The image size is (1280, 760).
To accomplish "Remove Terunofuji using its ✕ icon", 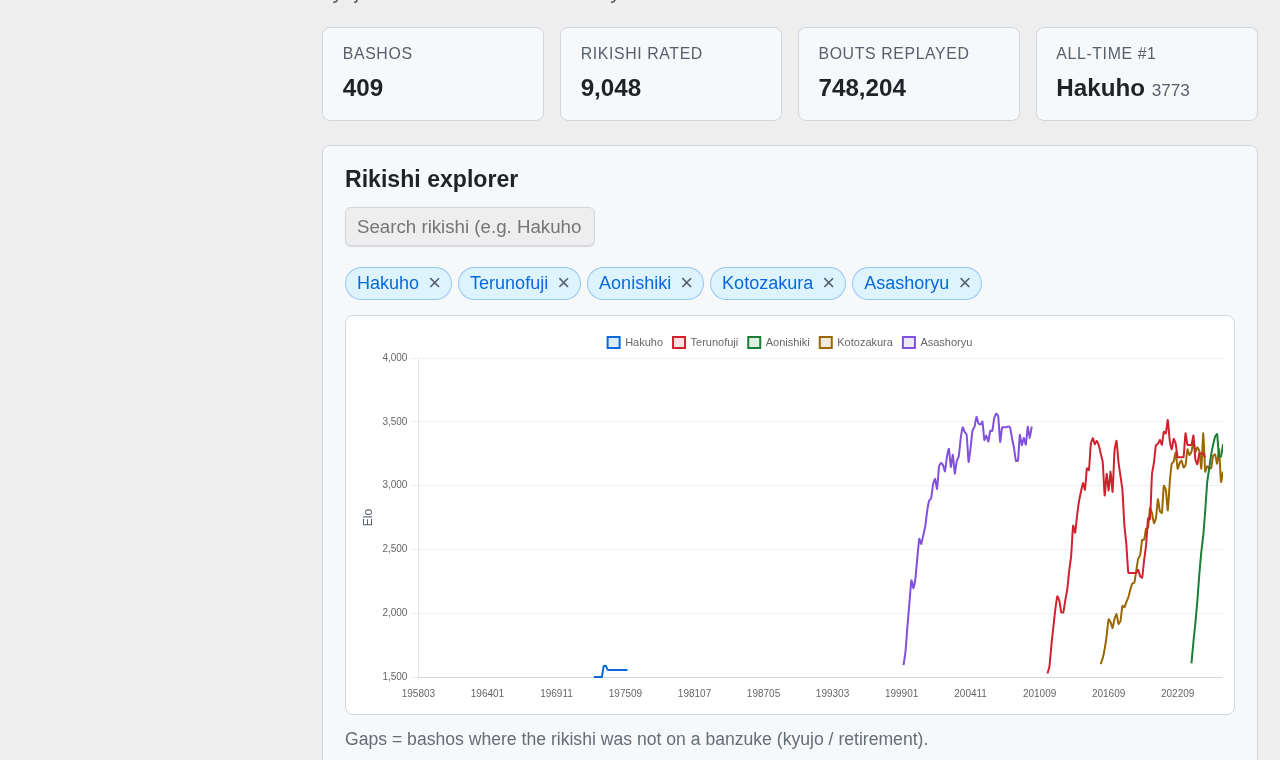I will click(x=564, y=283).
